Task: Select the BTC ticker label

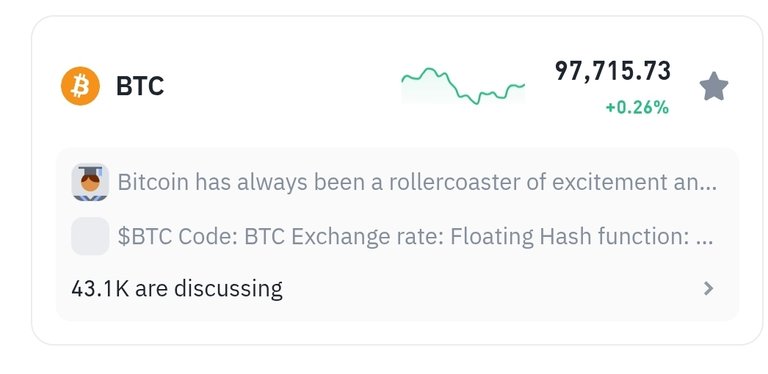Action: [140, 86]
